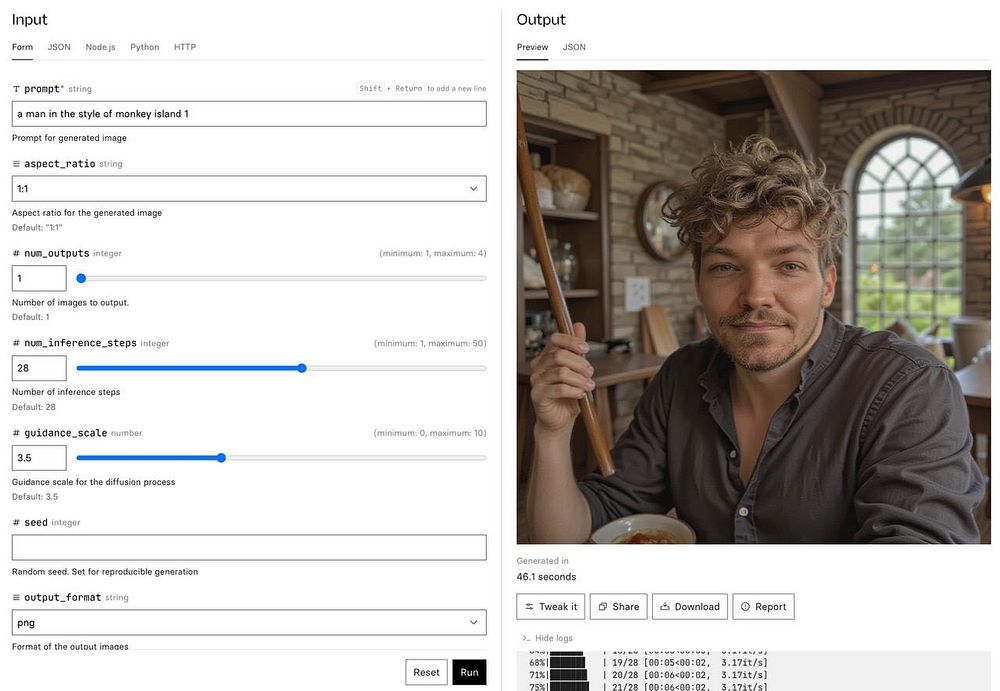Screen dimensions: 1000x691
Task: Click the hash icon beside num_outputs
Action: click(16, 254)
